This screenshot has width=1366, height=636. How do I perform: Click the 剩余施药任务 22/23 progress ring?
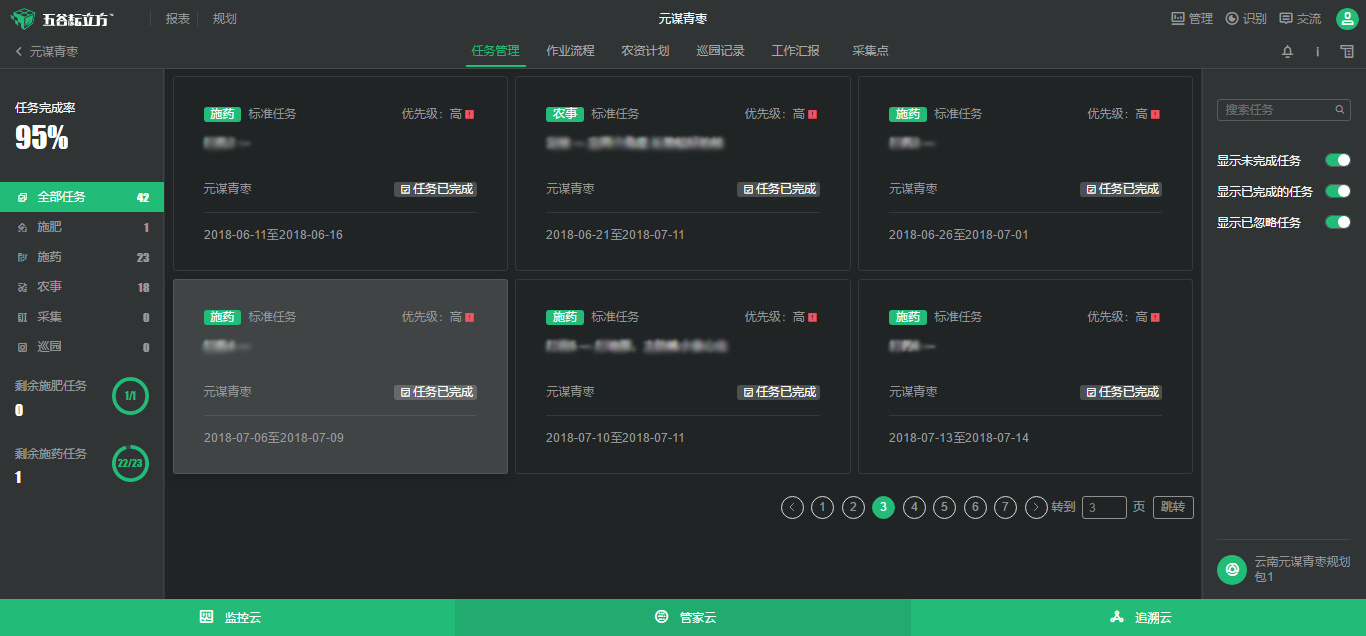click(x=130, y=463)
